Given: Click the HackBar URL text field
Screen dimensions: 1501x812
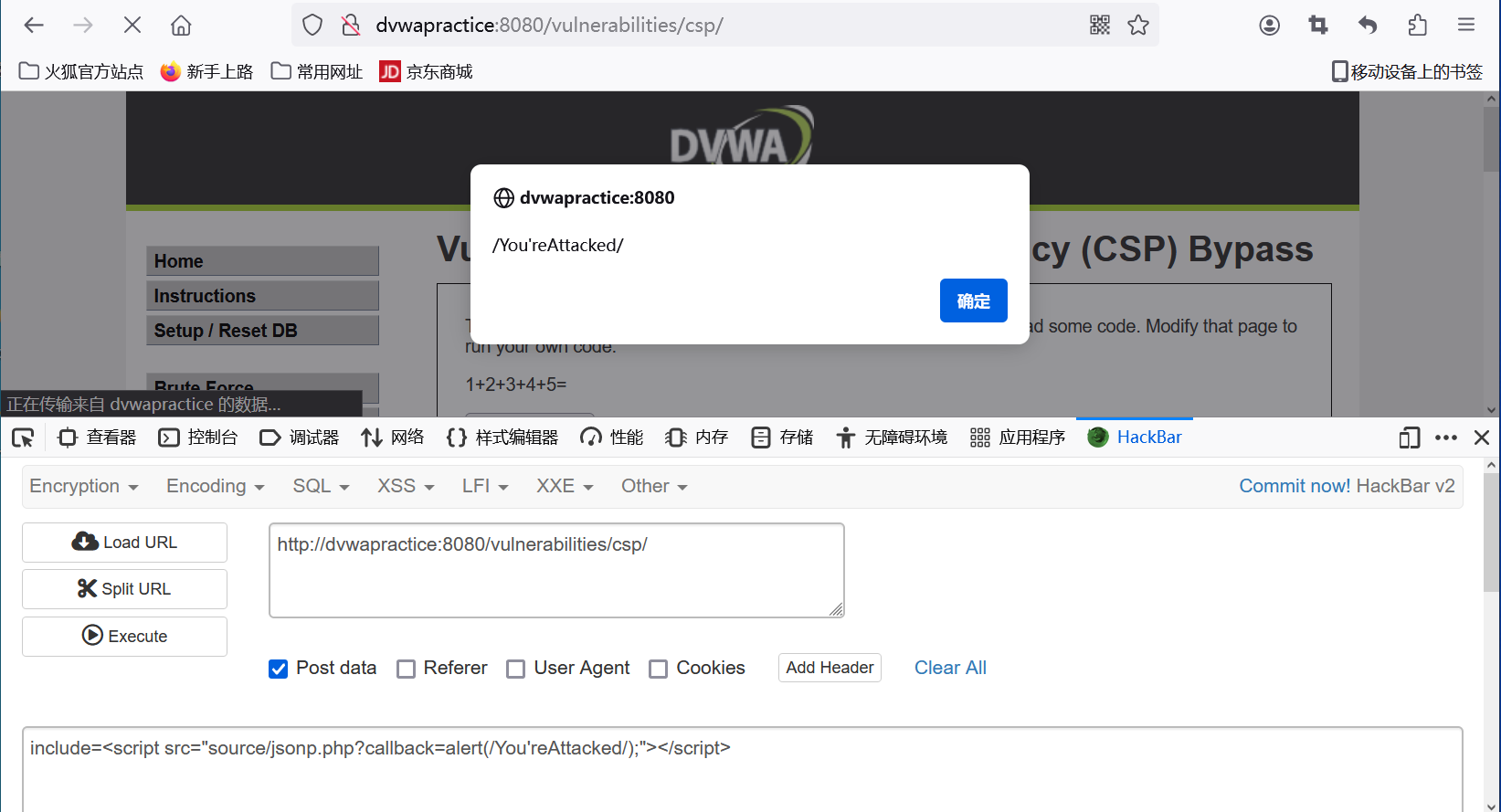Looking at the screenshot, I should coord(555,570).
